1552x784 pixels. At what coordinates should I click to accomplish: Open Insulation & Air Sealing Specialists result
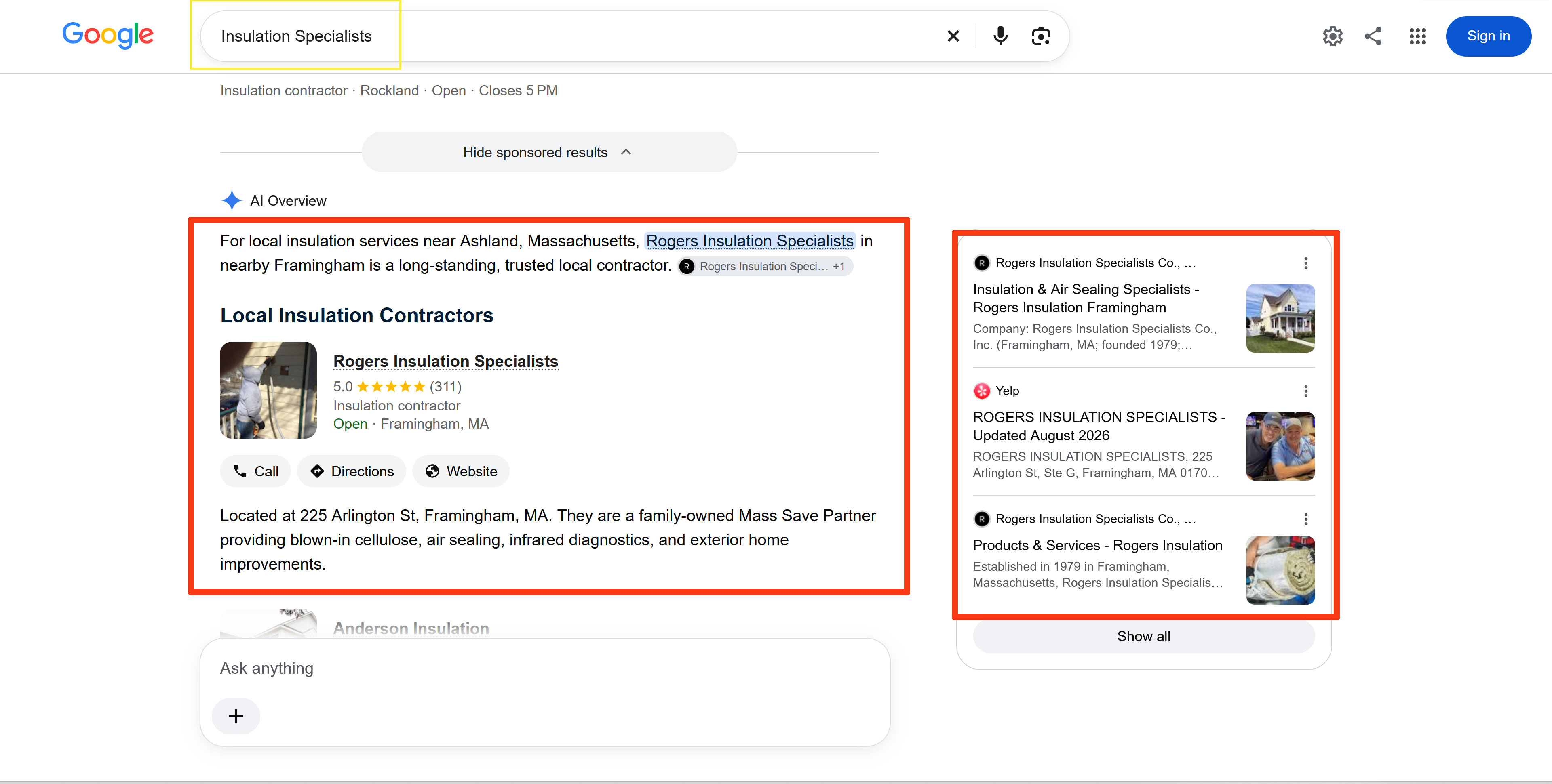(x=1086, y=298)
